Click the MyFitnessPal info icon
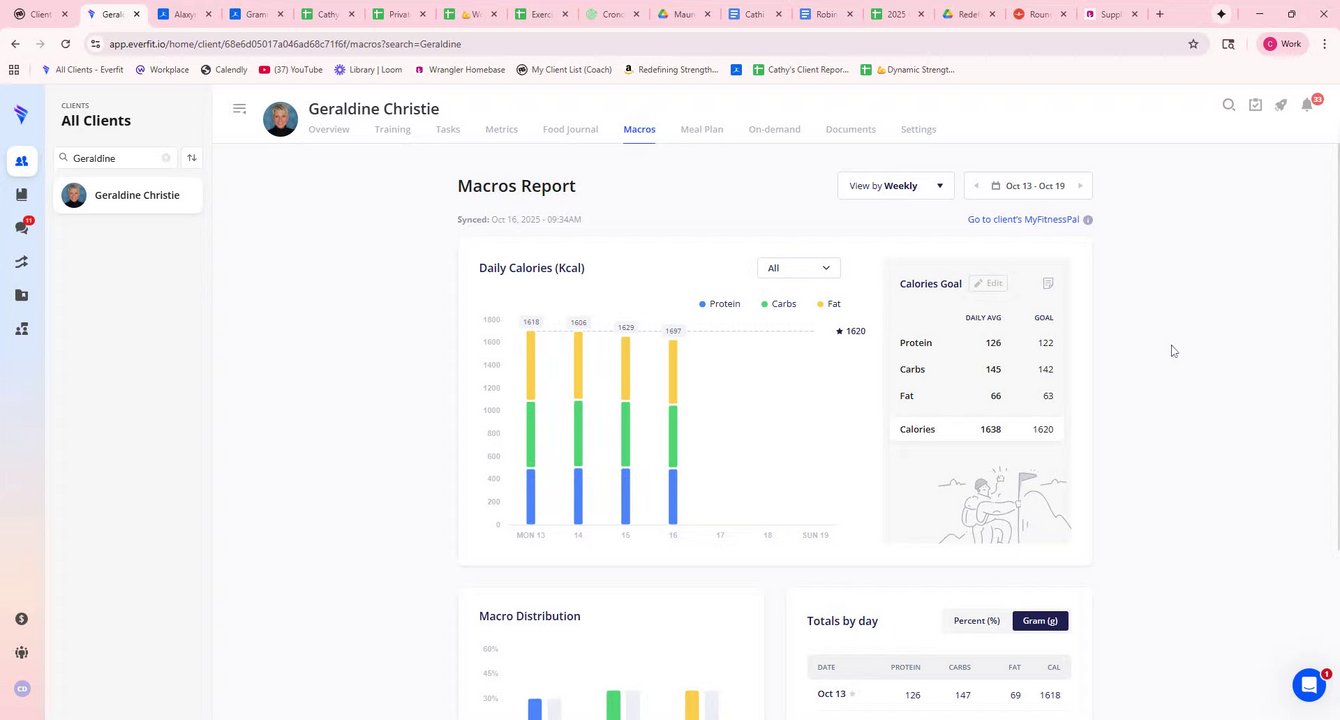 click(x=1088, y=220)
